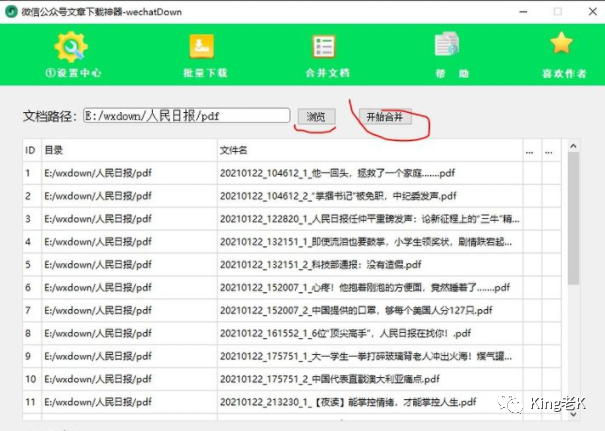Click the 目录 column header
This screenshot has width=605, height=431.
(129, 150)
